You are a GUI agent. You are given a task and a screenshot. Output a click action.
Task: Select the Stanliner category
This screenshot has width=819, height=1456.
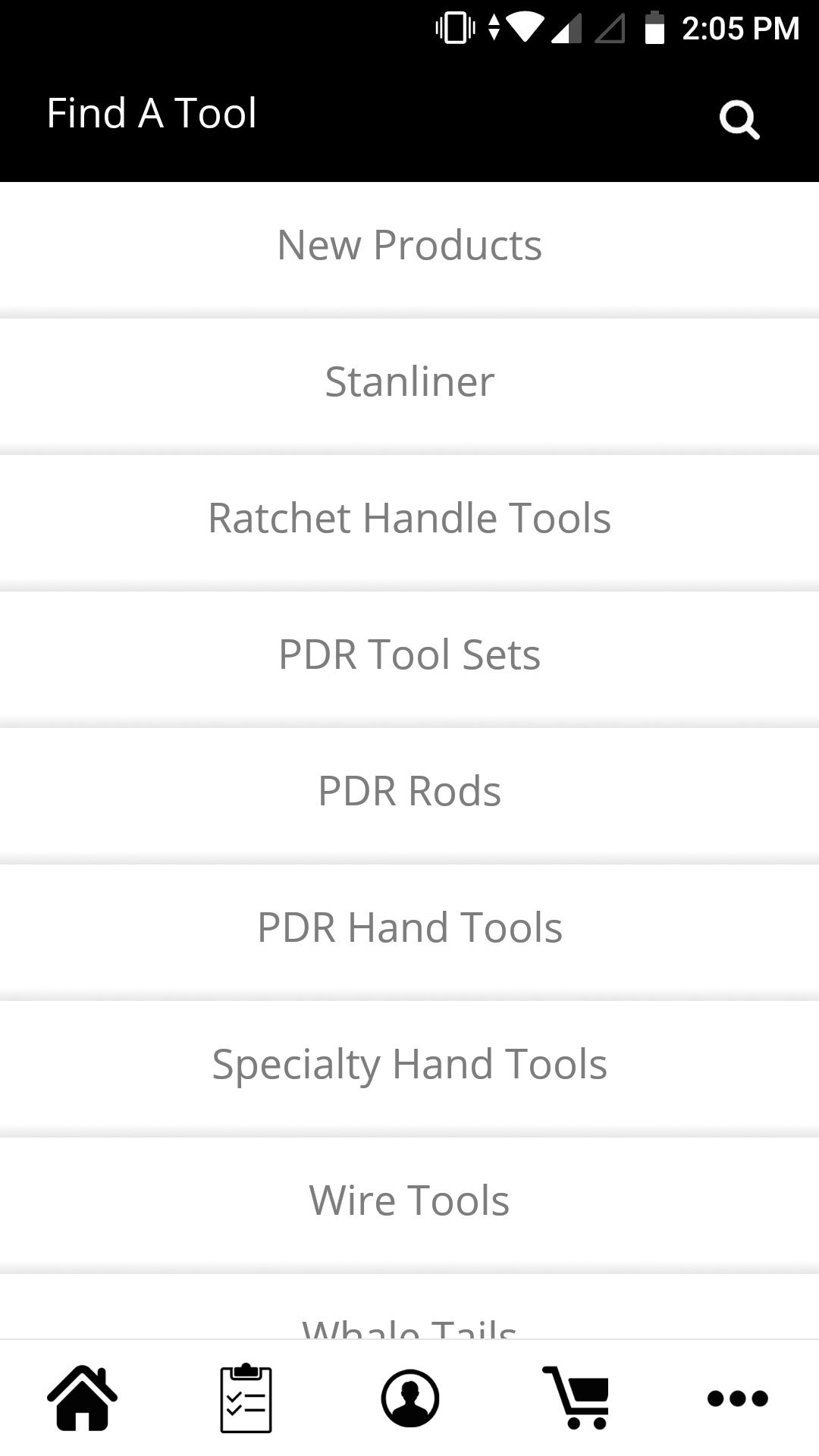coord(409,382)
